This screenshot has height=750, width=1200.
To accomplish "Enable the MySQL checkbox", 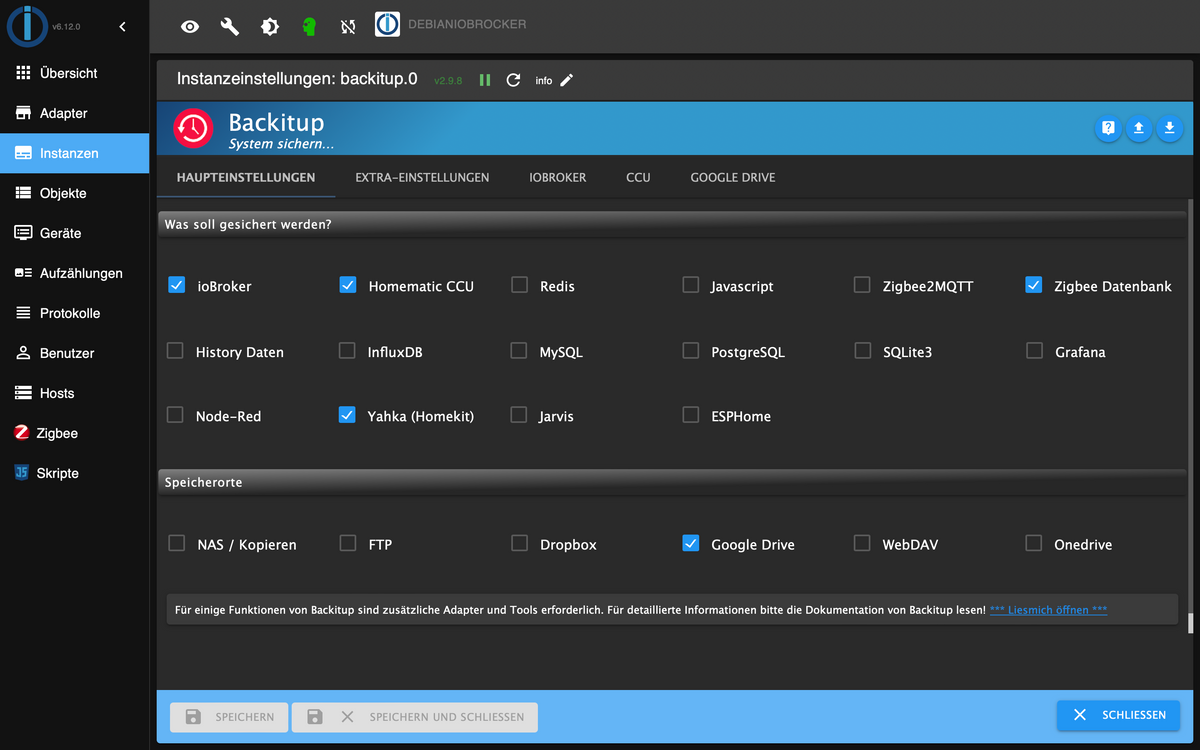I will coord(518,351).
